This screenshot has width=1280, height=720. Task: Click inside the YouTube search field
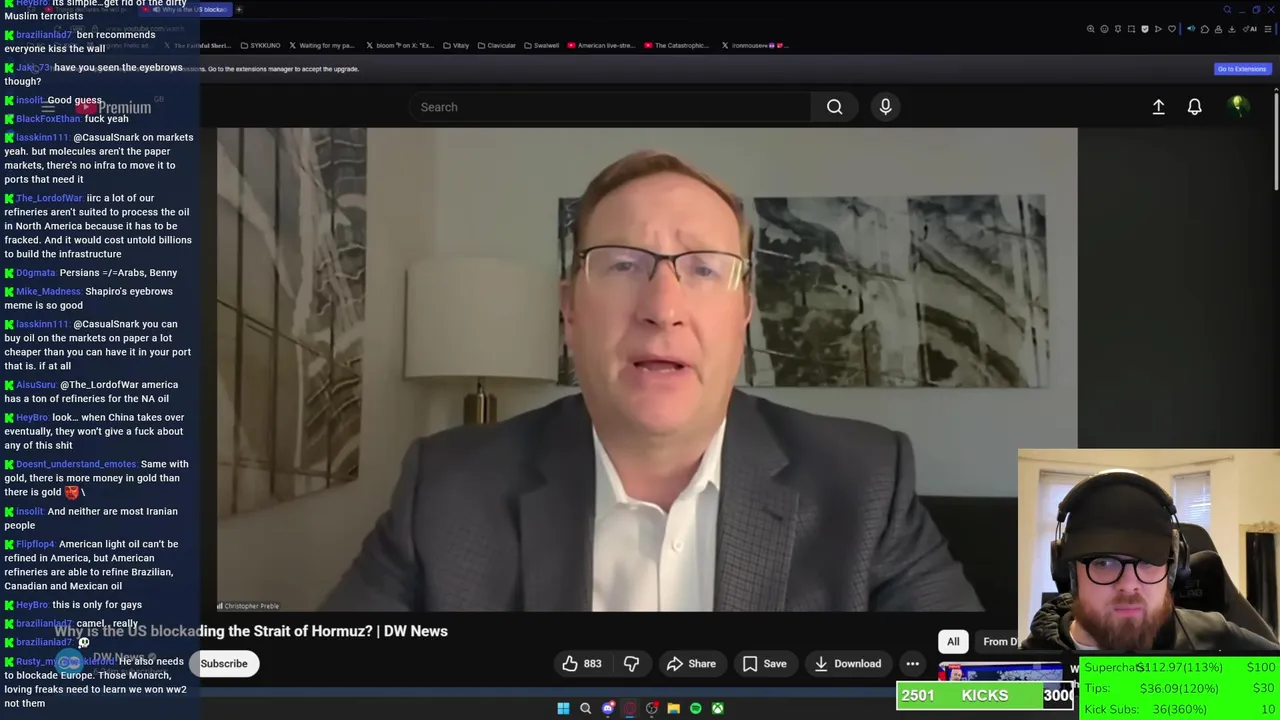coord(610,107)
